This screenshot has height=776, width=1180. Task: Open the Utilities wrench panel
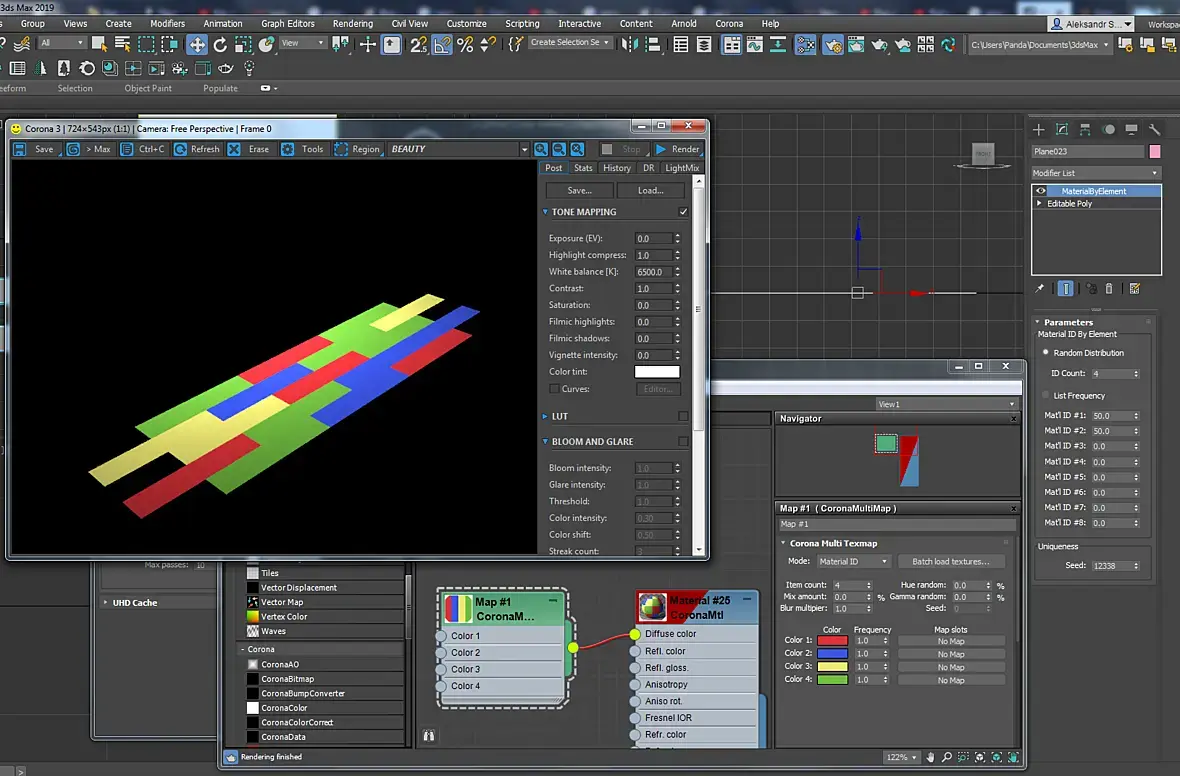[x=1154, y=129]
